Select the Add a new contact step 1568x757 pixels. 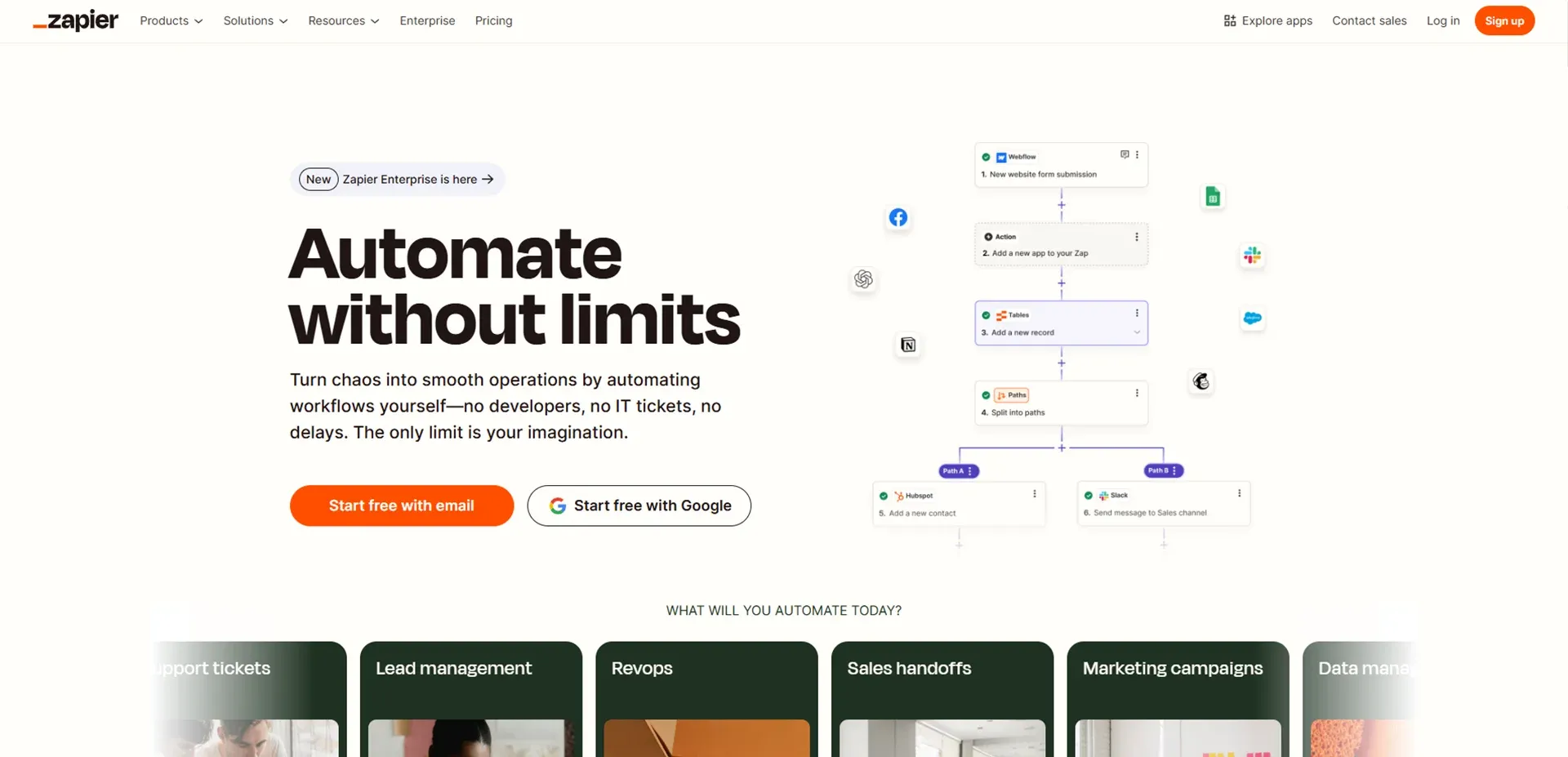point(959,504)
